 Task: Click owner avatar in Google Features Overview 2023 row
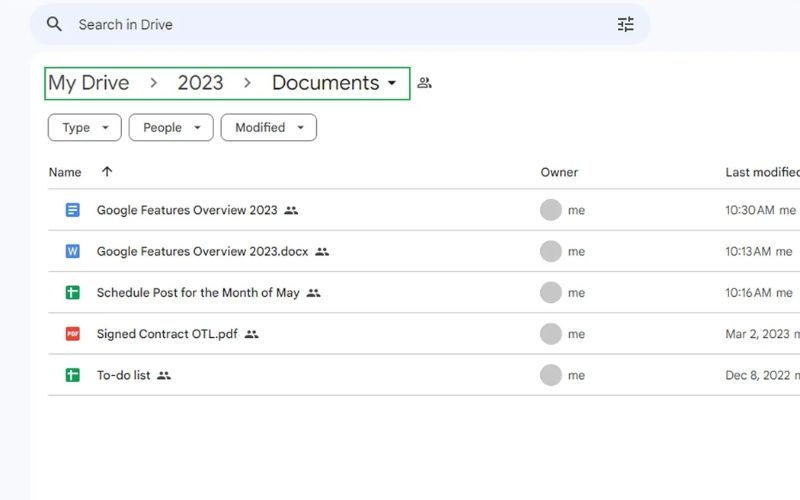(551, 210)
